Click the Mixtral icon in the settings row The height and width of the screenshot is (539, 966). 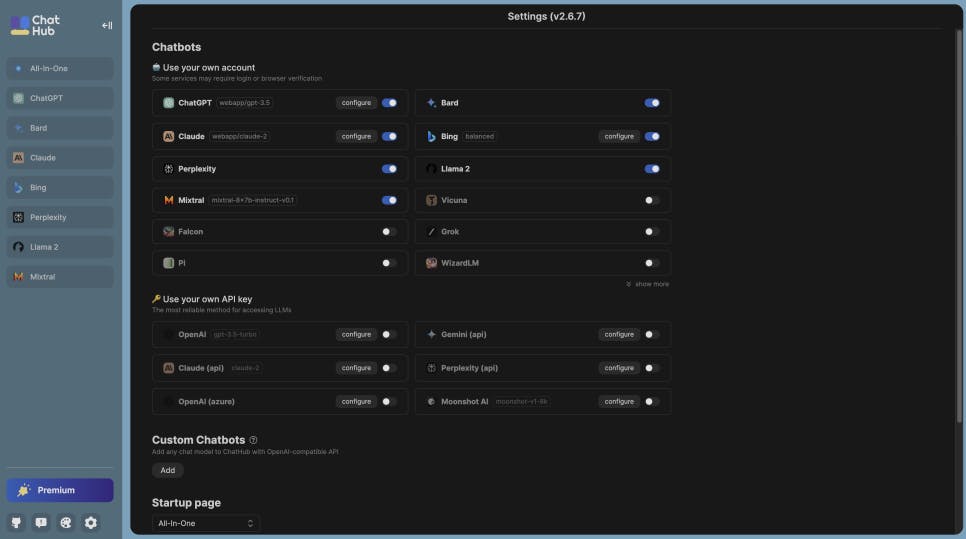coord(168,200)
